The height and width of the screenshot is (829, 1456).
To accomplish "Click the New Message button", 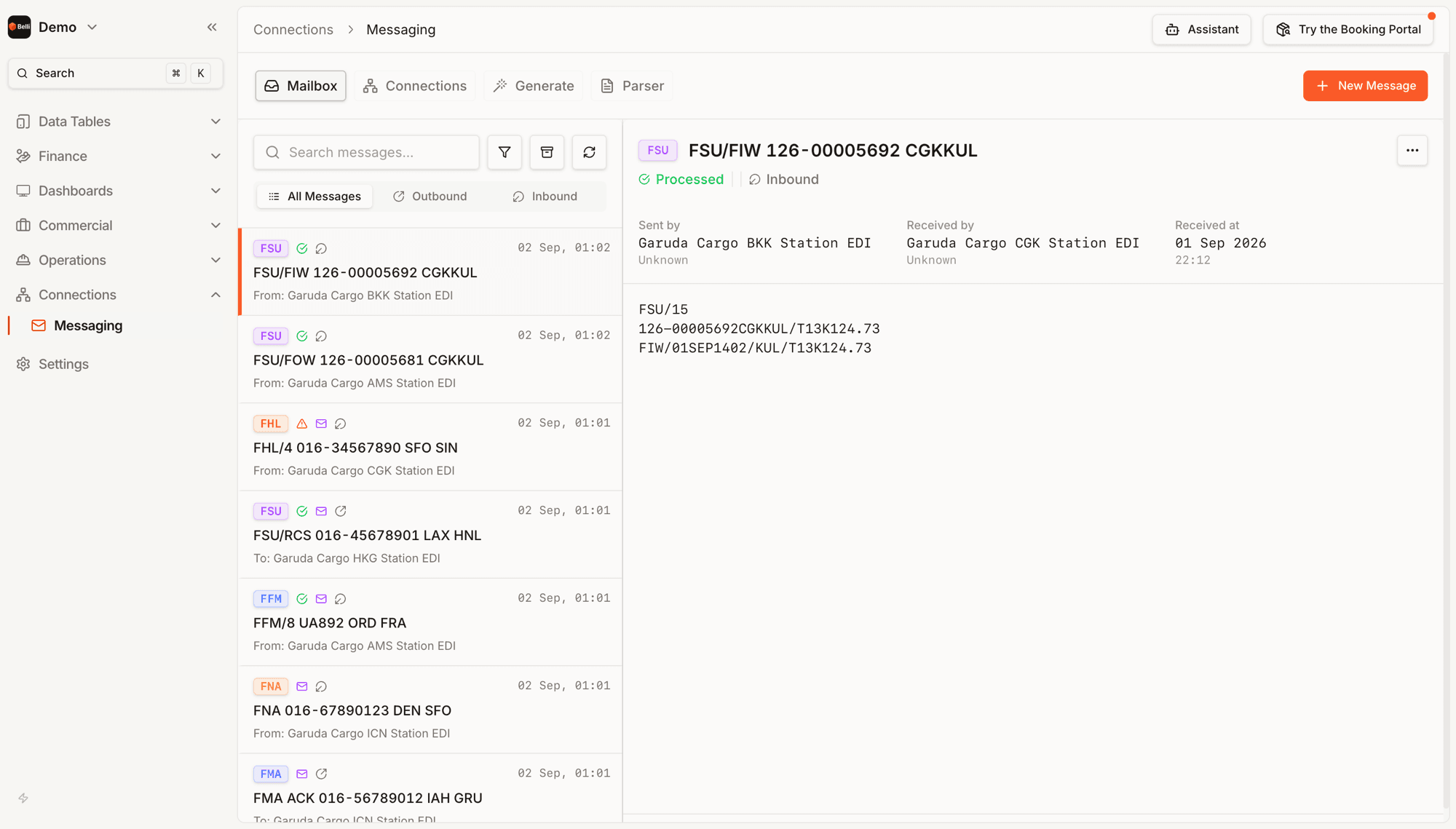I will pos(1365,86).
